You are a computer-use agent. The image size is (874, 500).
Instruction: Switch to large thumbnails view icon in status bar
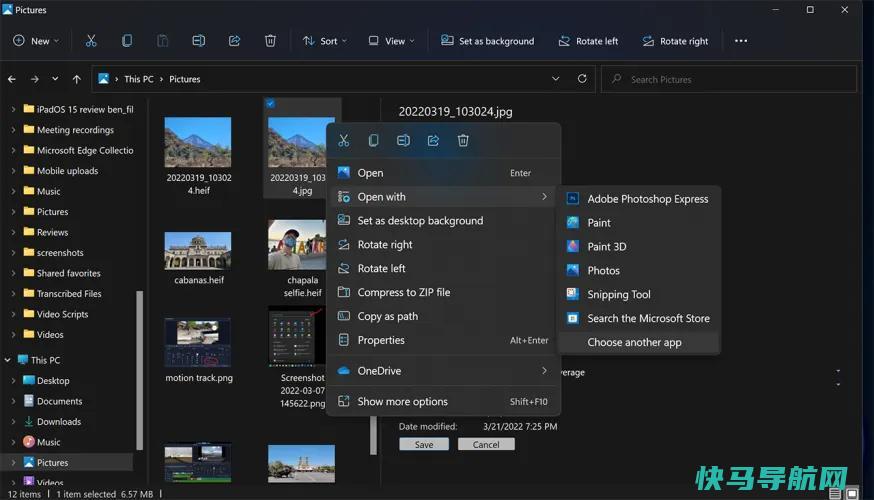tap(852, 494)
